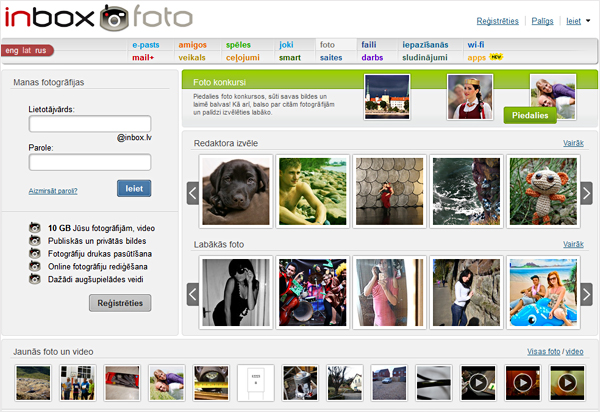600x412 pixels.
Task: Click the Aizmirsāt paroli? link
Action: point(53,191)
